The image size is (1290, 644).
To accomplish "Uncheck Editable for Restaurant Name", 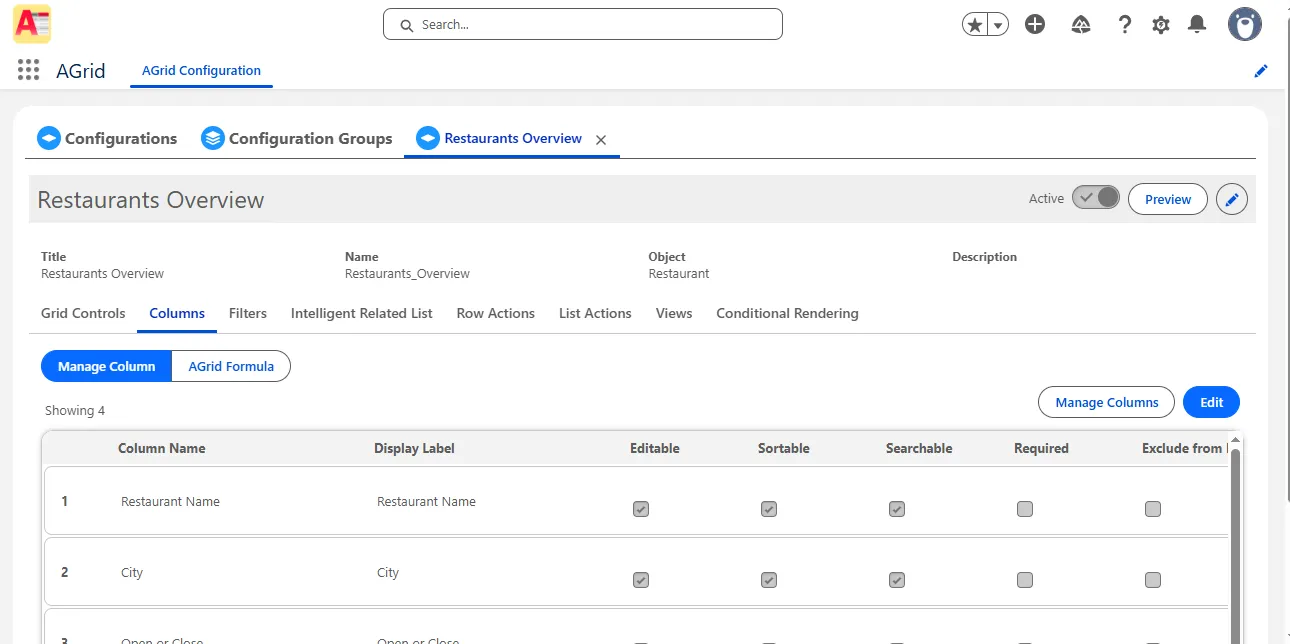I will [x=641, y=509].
